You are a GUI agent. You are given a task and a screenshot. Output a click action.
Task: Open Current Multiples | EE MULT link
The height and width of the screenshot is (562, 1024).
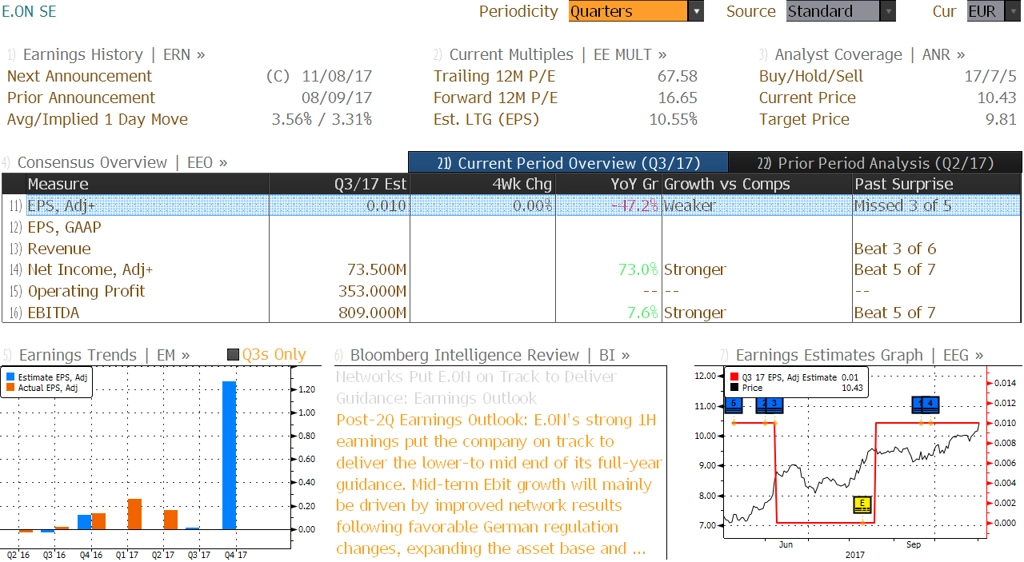pyautogui.click(x=558, y=55)
